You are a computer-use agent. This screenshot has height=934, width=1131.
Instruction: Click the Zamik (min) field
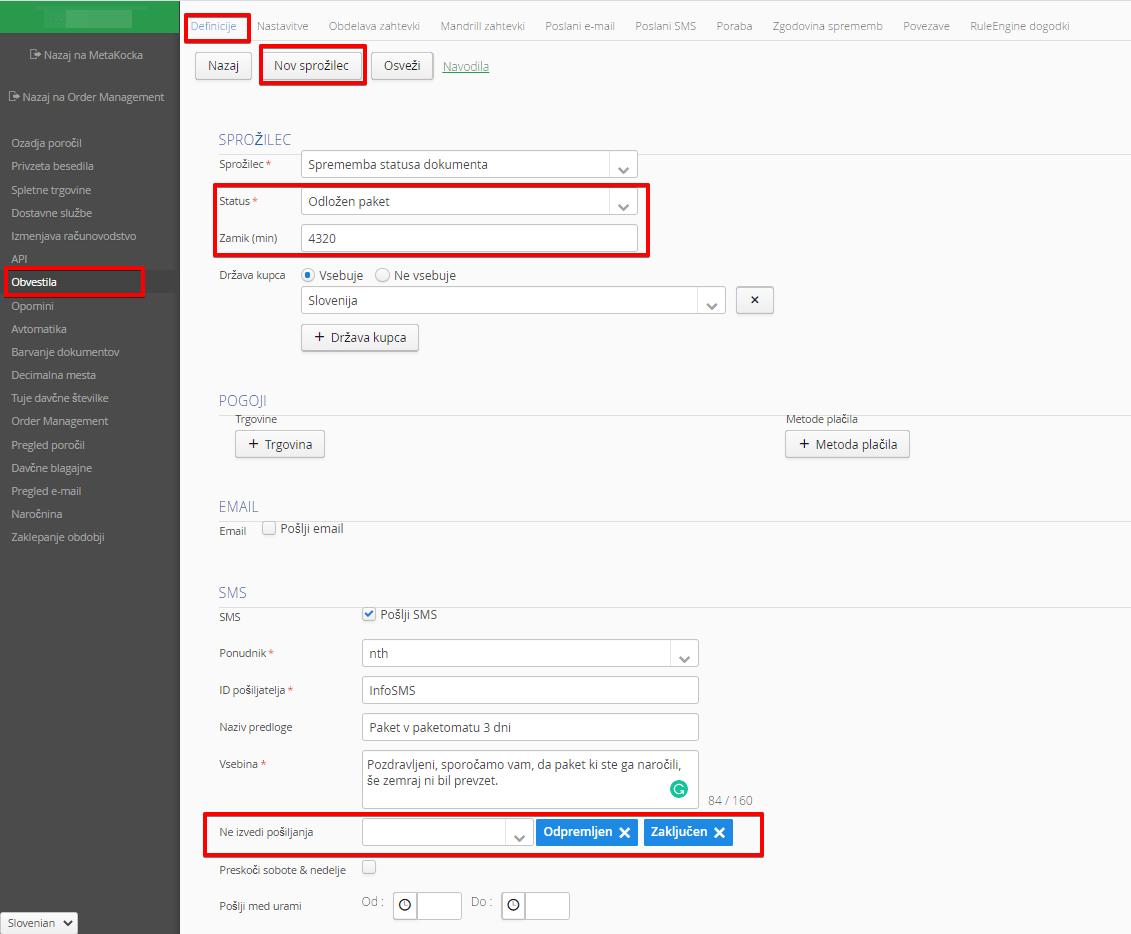pos(469,238)
